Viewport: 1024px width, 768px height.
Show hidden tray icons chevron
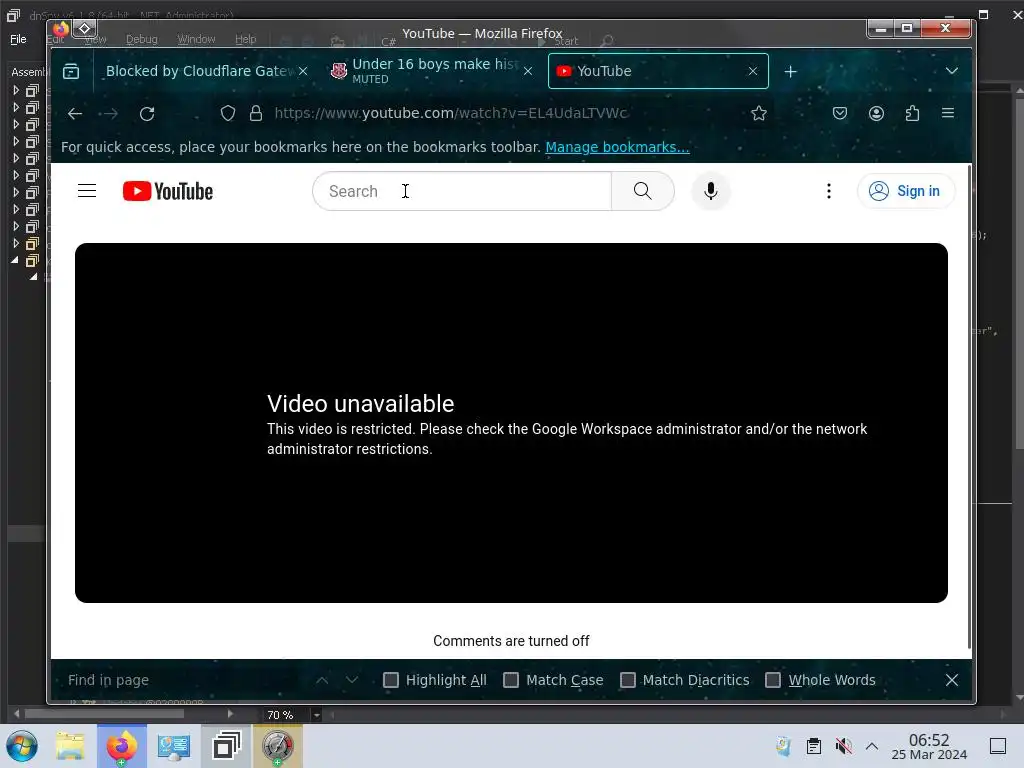click(872, 746)
